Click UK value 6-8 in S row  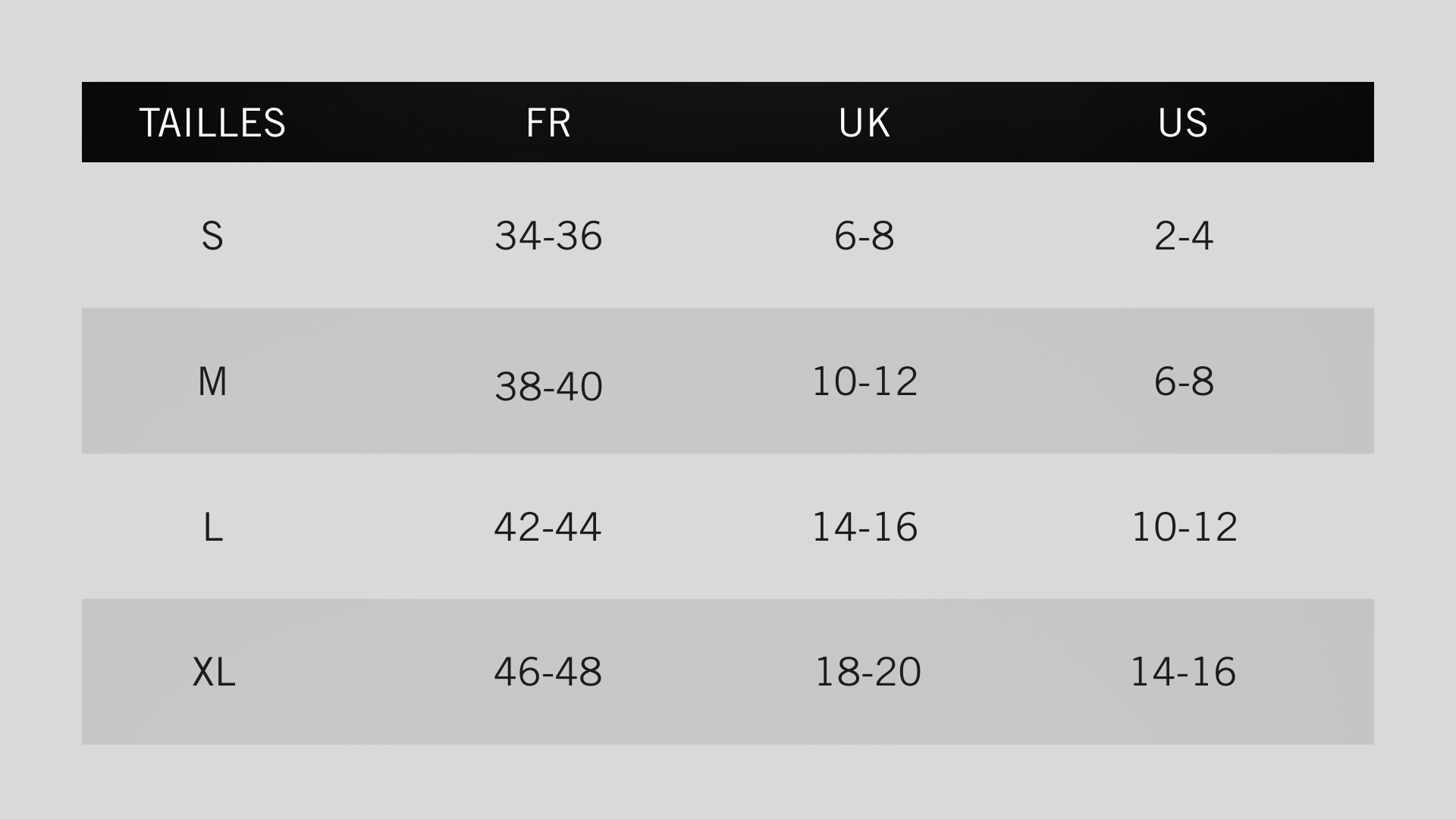(x=864, y=236)
